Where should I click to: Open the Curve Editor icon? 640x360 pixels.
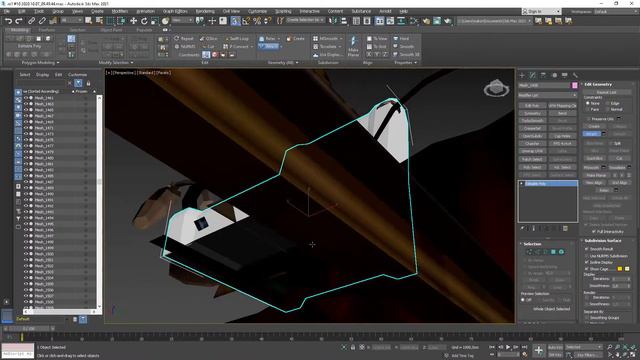pyautogui.click(x=390, y=20)
